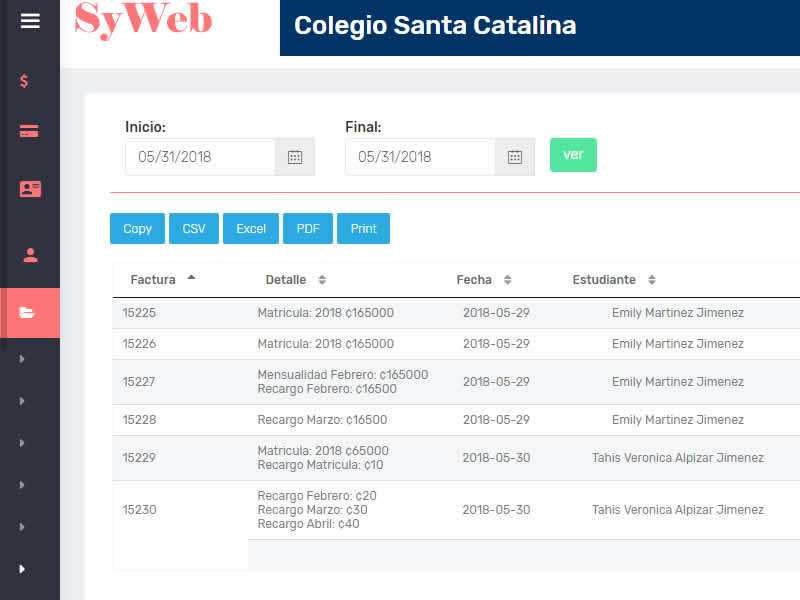Screen dimensions: 800x600
Task: Click Emily Martinez Jimenez in row 15226
Action: coord(678,344)
